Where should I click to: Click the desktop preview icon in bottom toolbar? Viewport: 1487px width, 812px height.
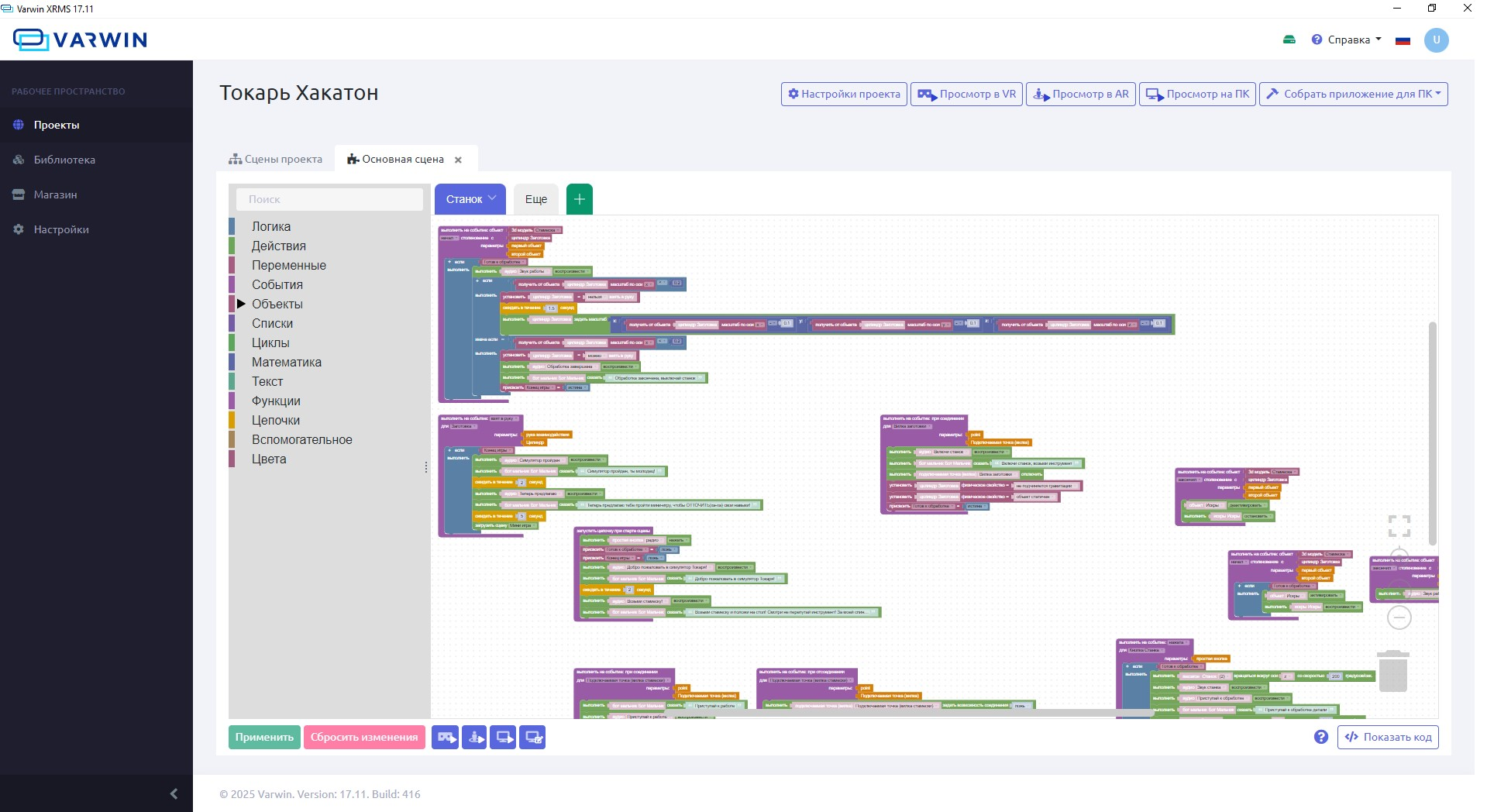pos(503,737)
